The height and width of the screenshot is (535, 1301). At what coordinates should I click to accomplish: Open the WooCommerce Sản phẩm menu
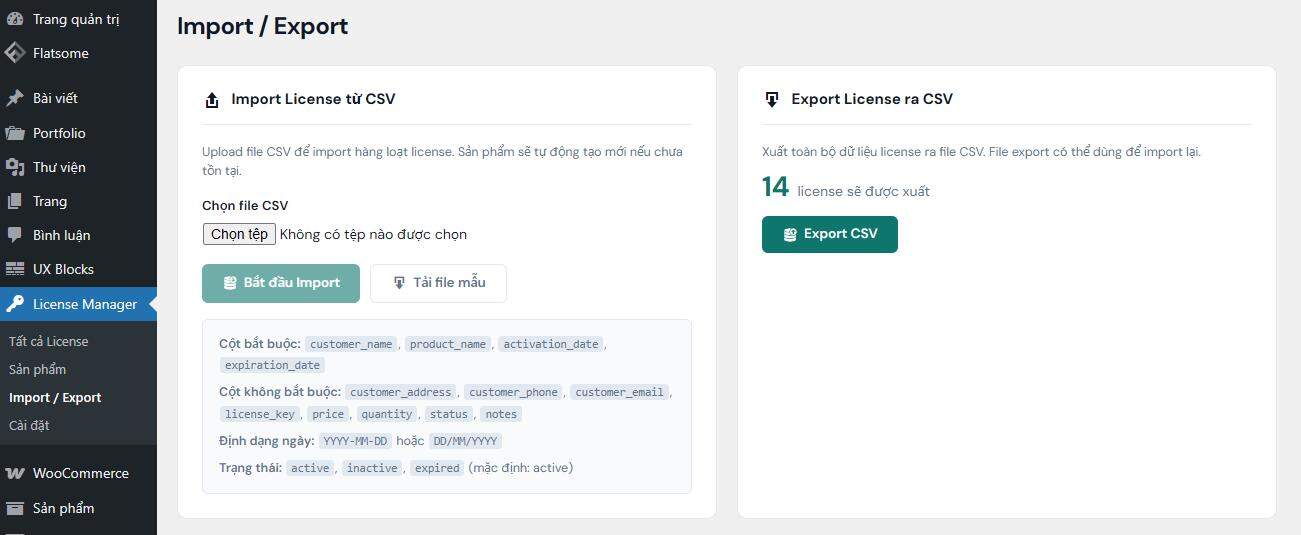[x=63, y=508]
